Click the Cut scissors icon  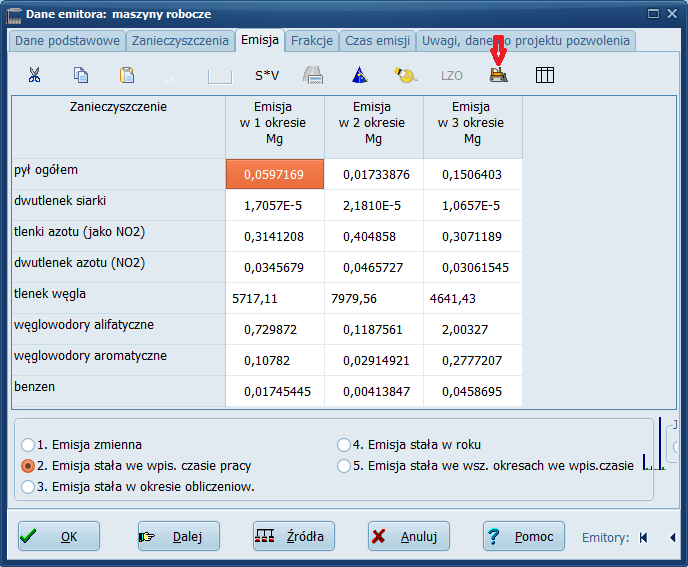coord(34,75)
